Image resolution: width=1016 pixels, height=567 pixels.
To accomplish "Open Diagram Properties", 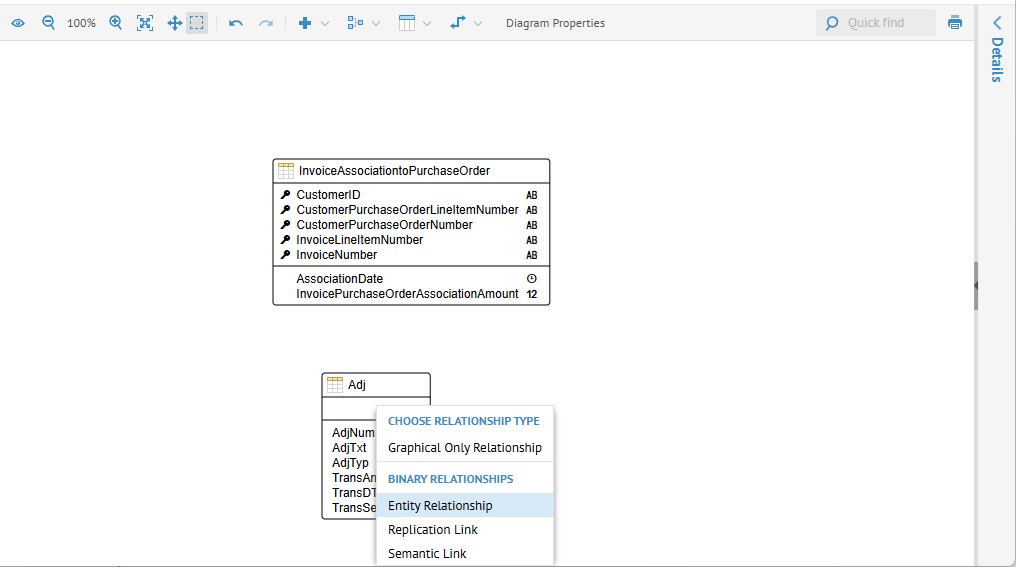I will [555, 23].
